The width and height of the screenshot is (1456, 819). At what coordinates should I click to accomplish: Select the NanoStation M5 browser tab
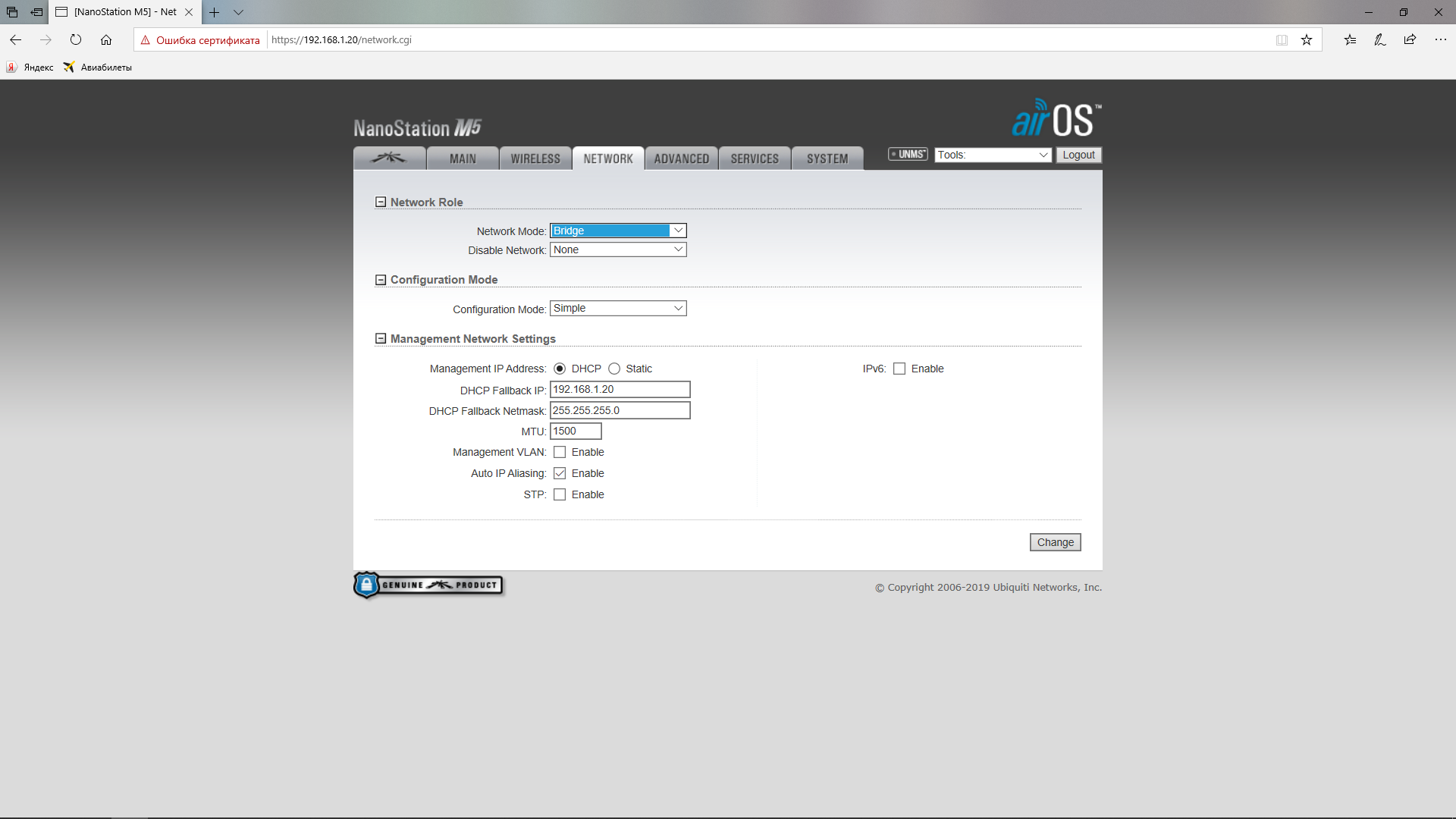click(125, 12)
